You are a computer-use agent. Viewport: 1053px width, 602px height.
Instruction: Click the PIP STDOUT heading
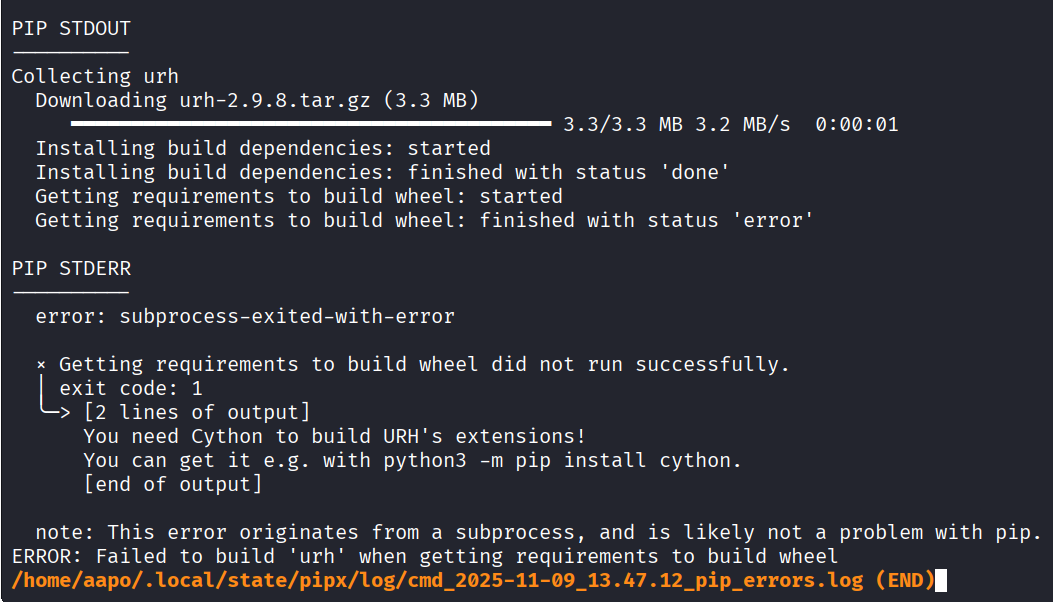click(x=70, y=28)
